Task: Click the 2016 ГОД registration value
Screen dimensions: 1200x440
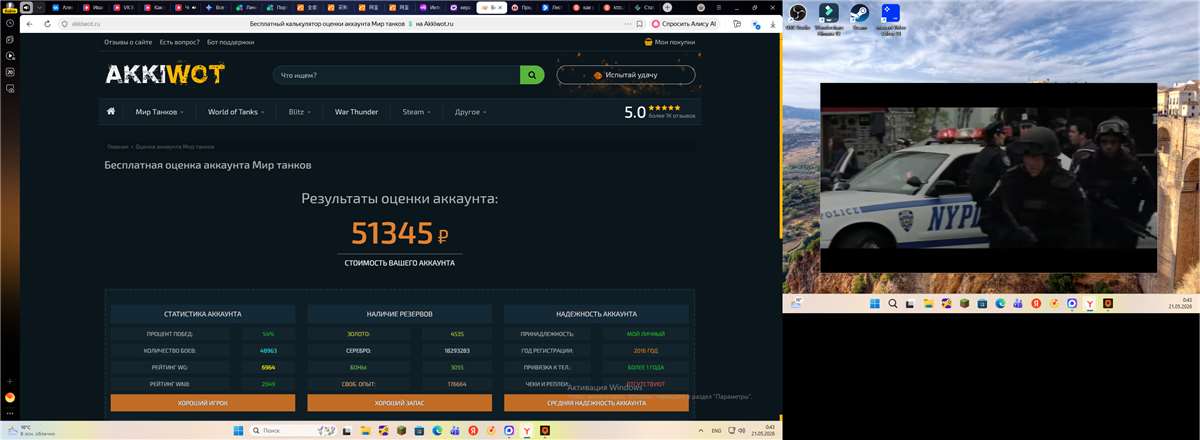Action: tap(646, 350)
